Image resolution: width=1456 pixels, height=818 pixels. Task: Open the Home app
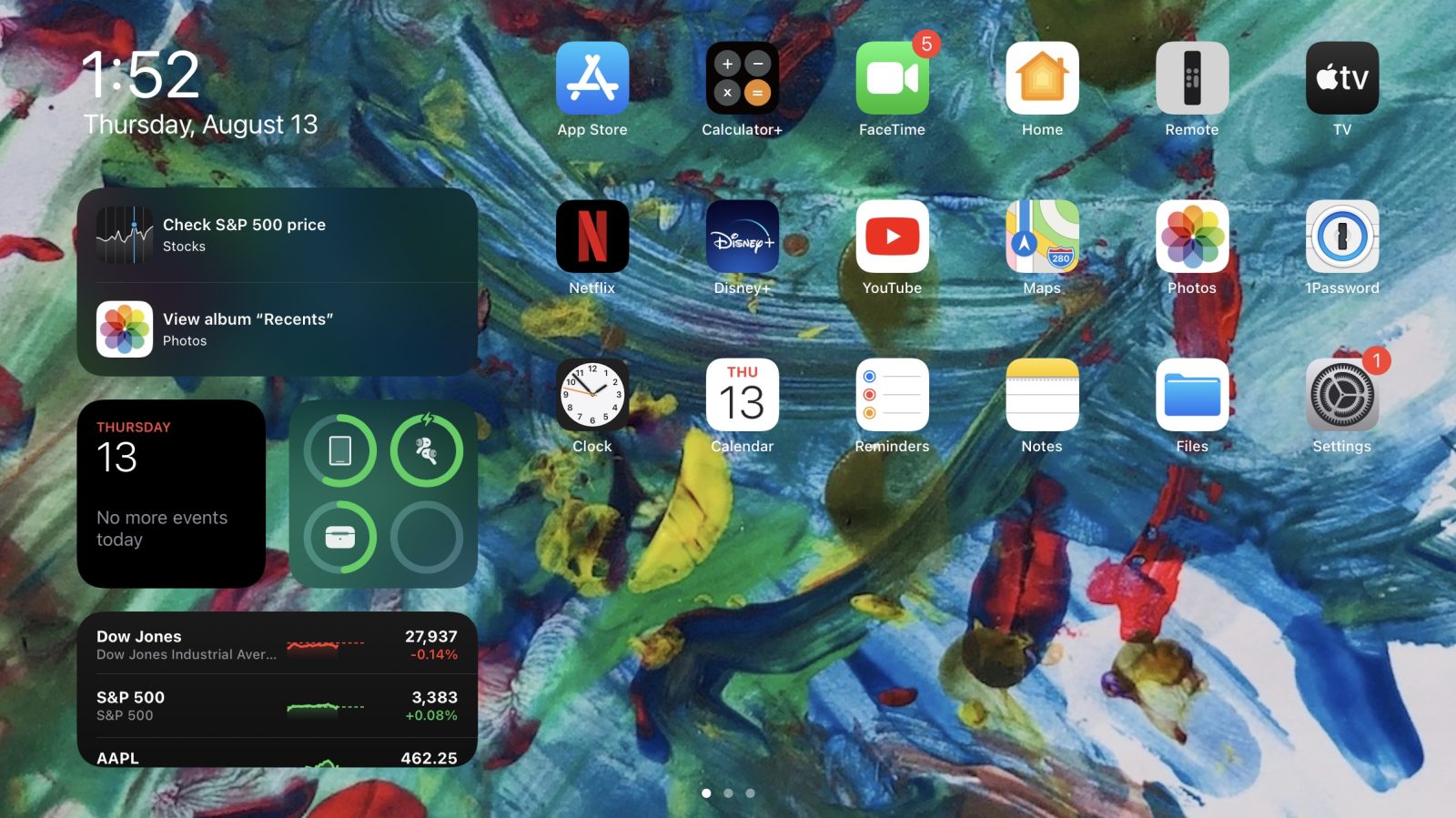(1042, 78)
